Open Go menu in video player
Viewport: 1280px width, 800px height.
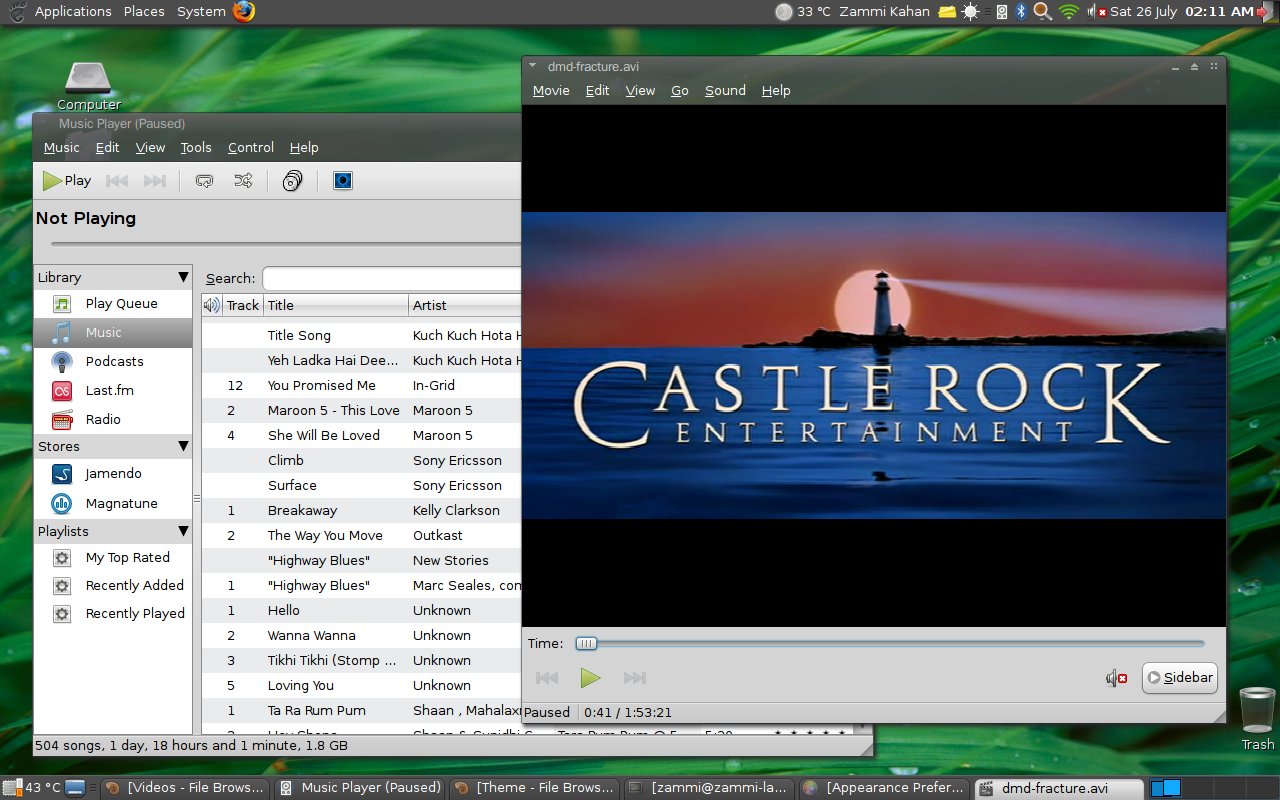pyautogui.click(x=680, y=90)
